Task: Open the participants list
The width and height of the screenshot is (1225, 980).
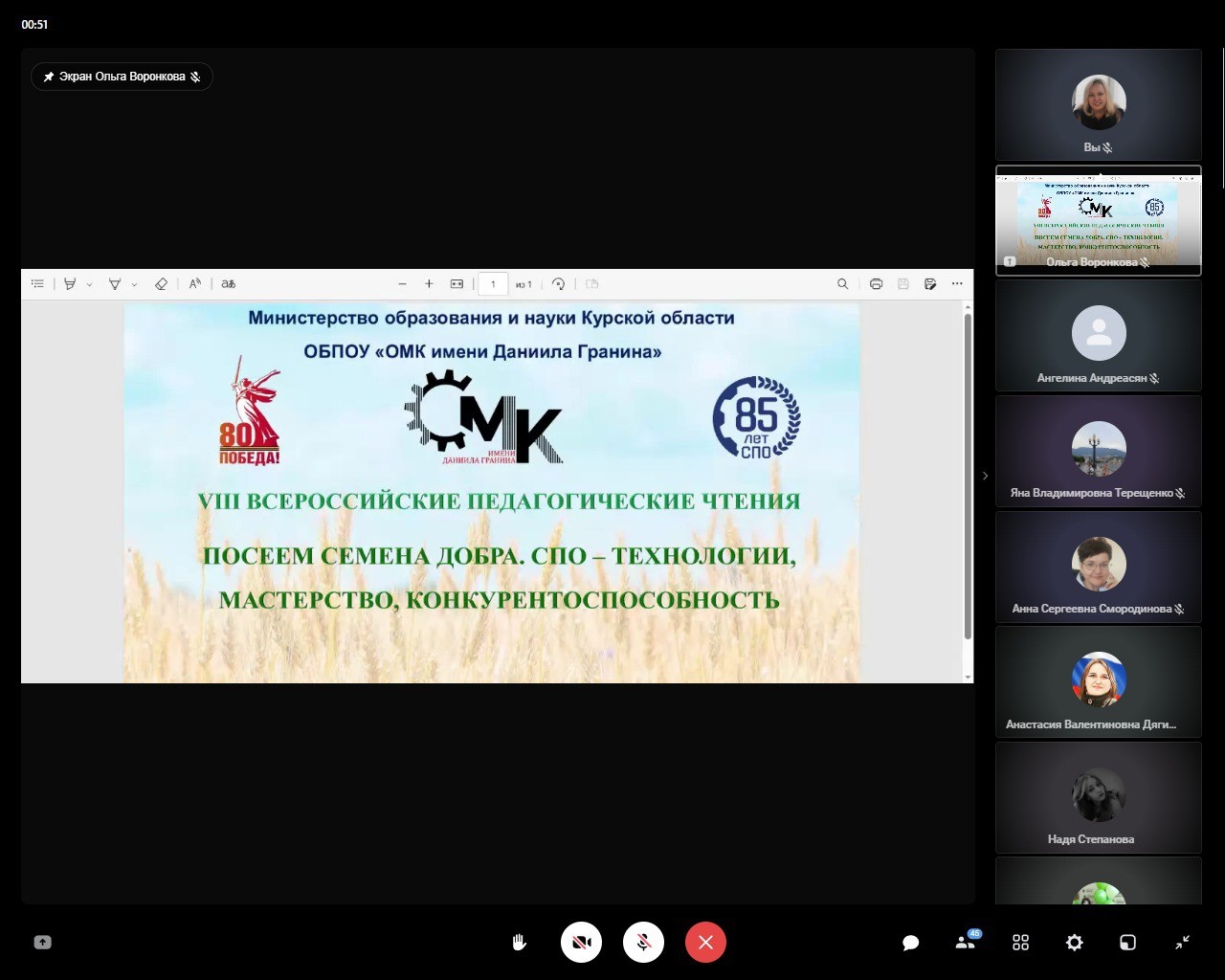Action: (966, 943)
